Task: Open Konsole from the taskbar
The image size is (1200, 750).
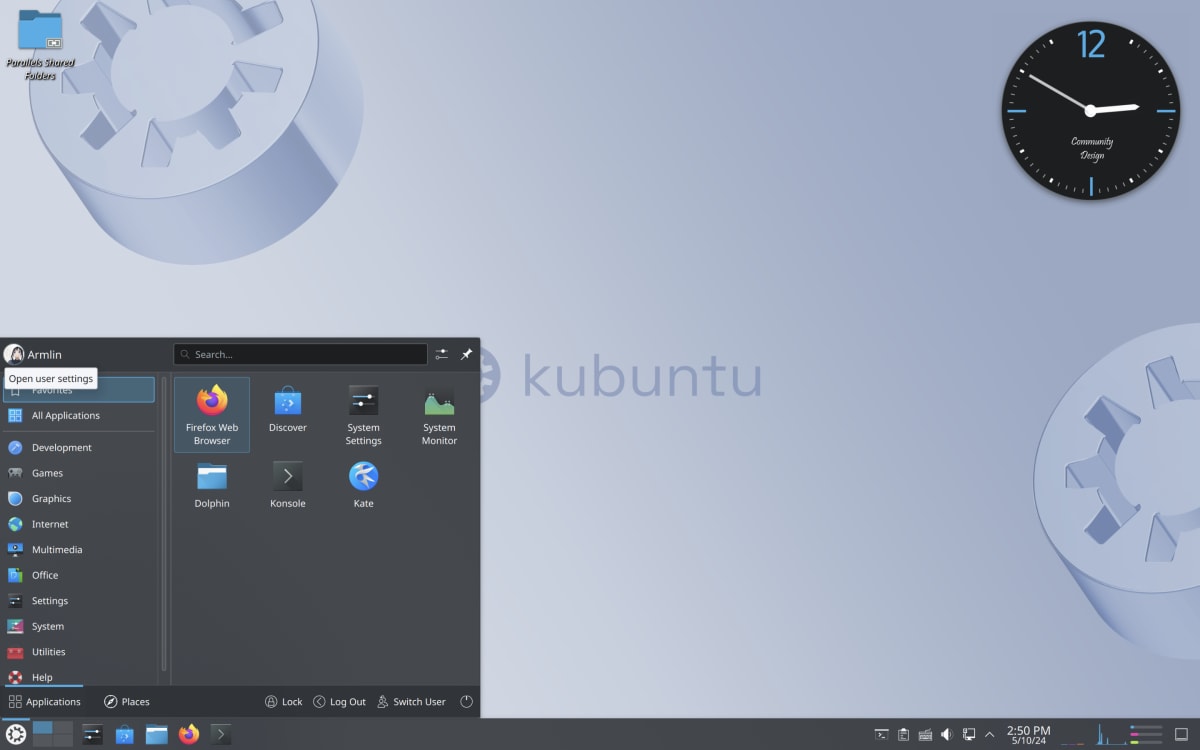Action: [221, 735]
